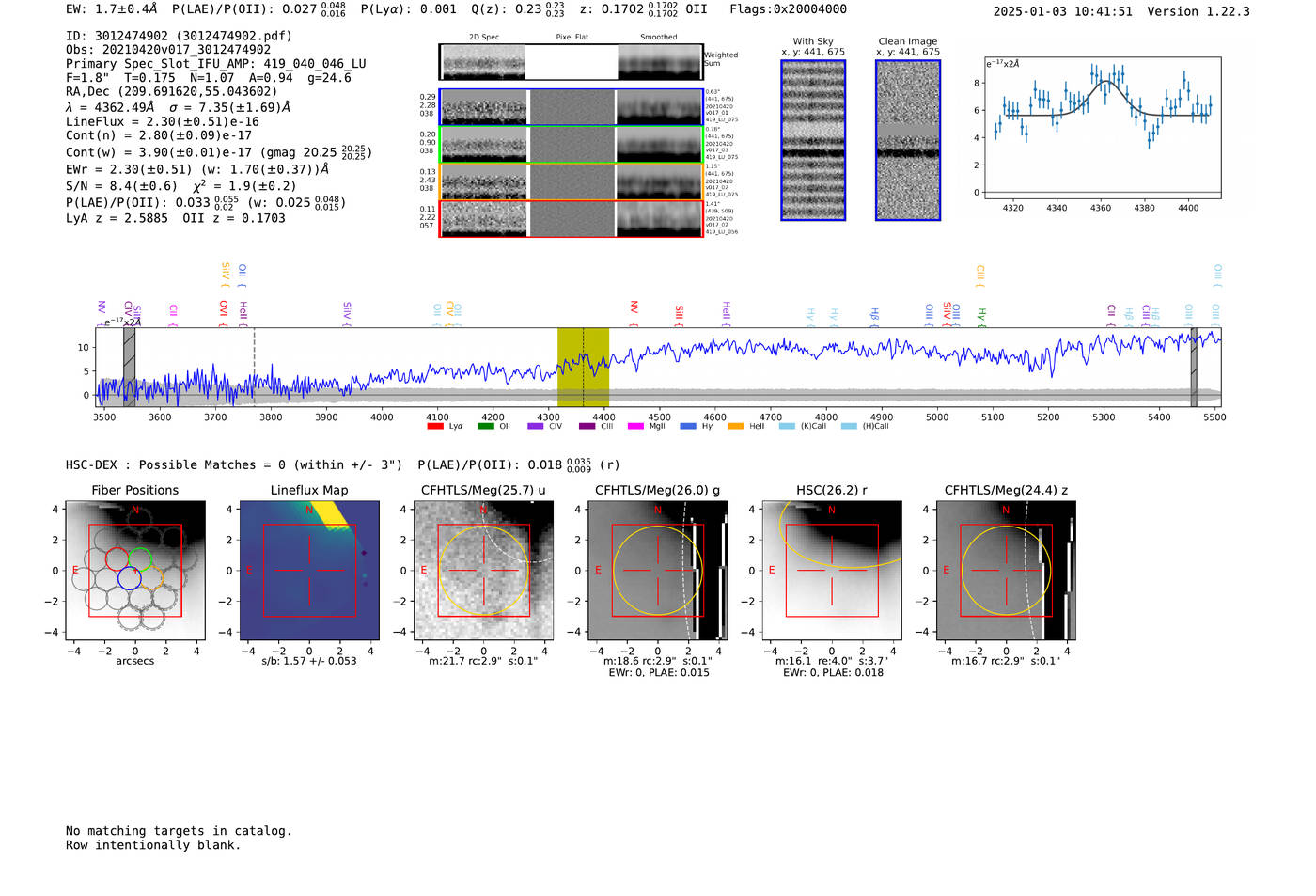The image size is (1316, 896).
Task: Click the ID: 3012474902 text line
Action: coord(179,36)
